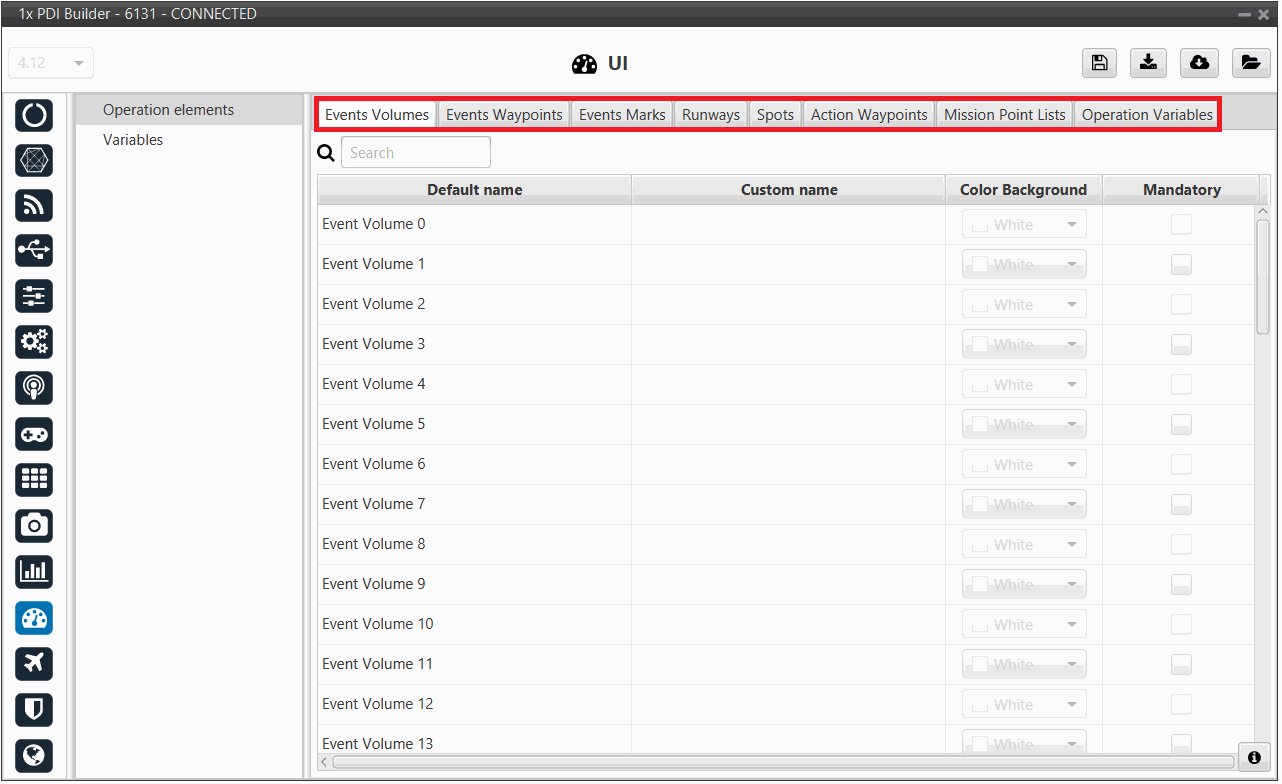Image resolution: width=1282 pixels, height=784 pixels.
Task: Select the globe icon in sidebar
Action: pyautogui.click(x=34, y=755)
